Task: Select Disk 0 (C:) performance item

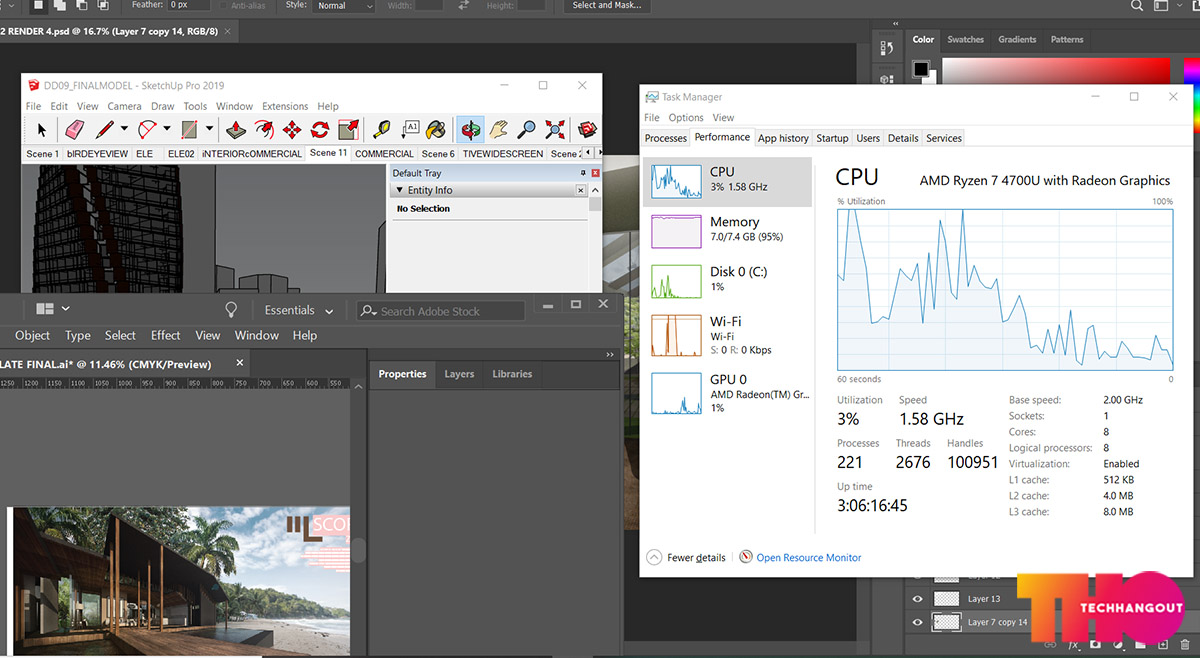Action: 727,280
